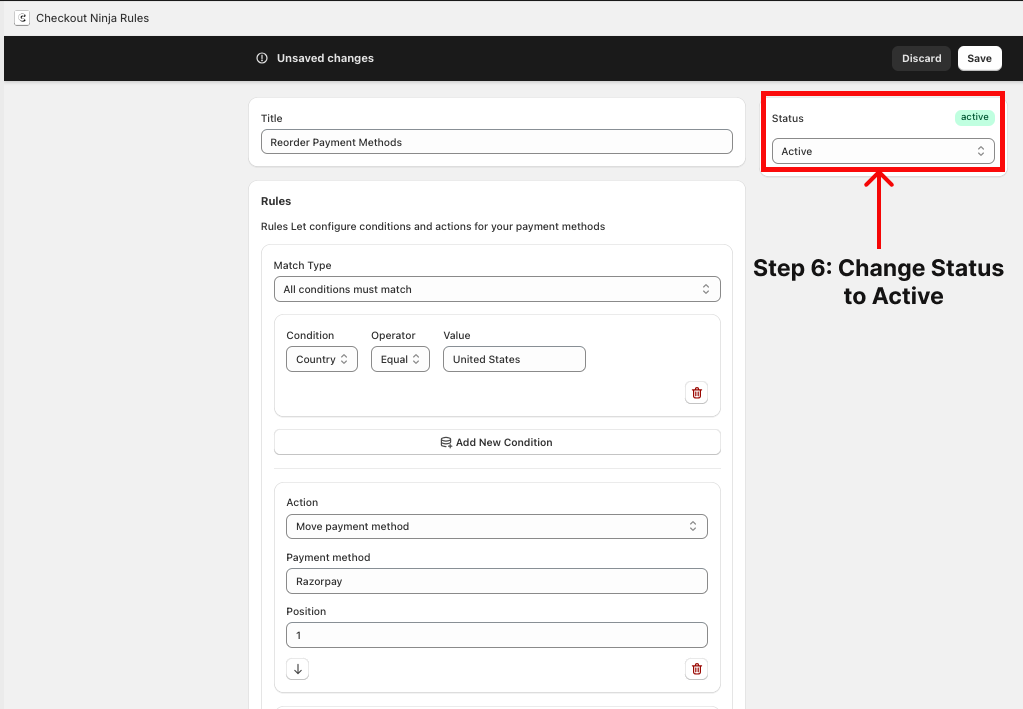1023x709 pixels.
Task: Click the Checkout Ninja Rules page title
Action: pos(92,18)
